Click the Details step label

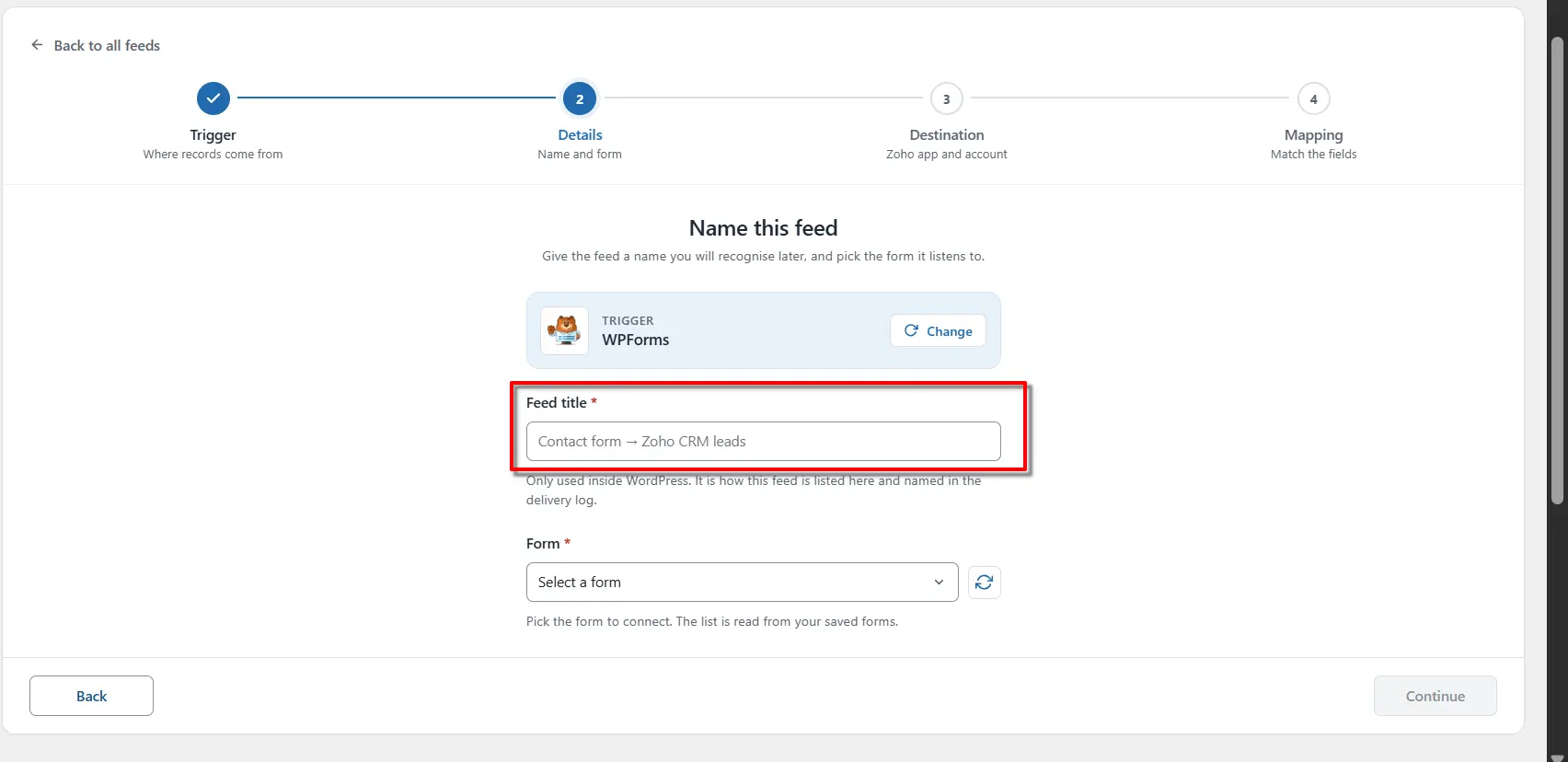tap(580, 134)
